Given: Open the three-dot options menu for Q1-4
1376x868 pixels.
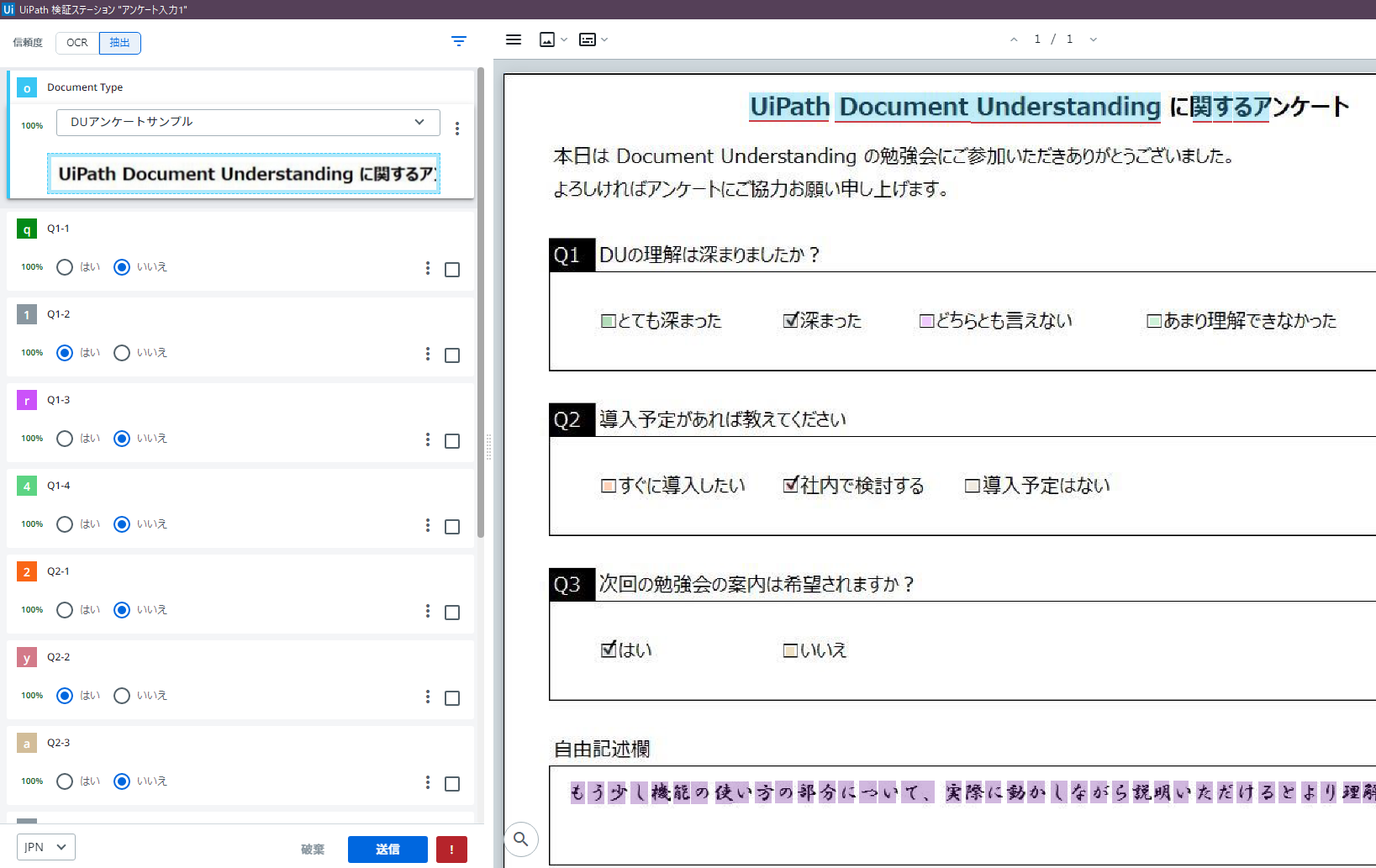Looking at the screenshot, I should [x=428, y=525].
